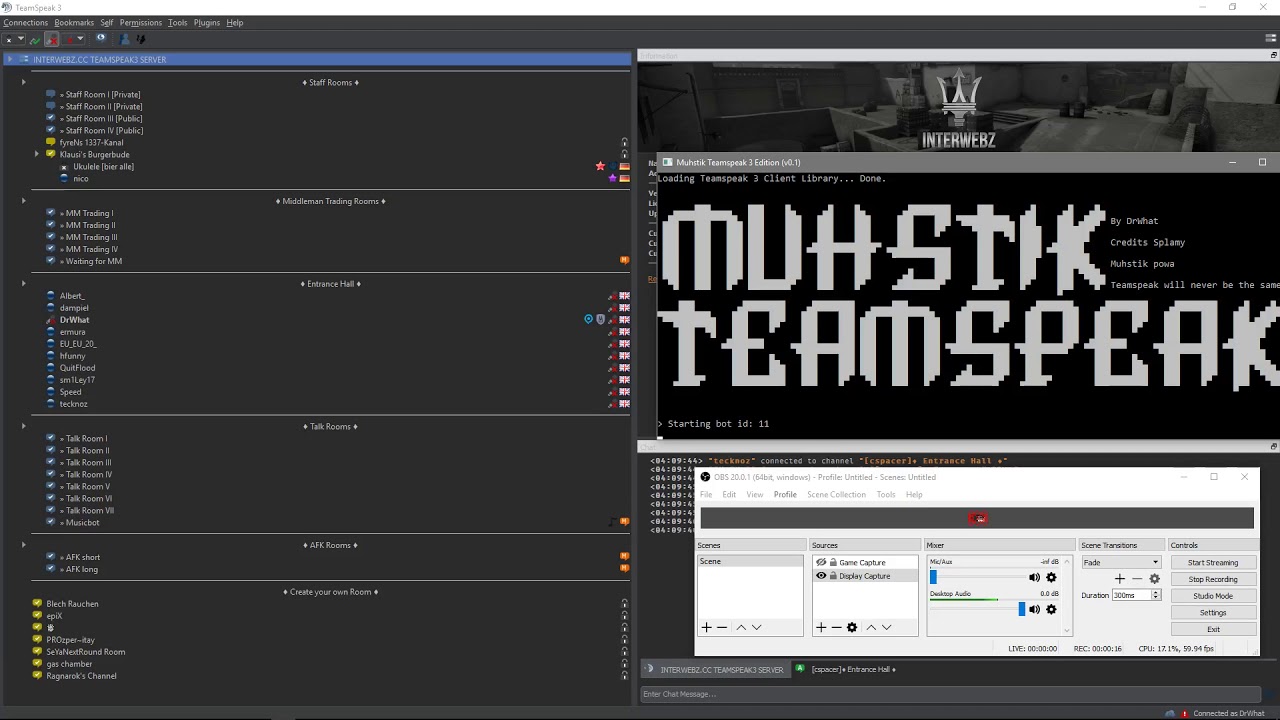This screenshot has width=1280, height=720.
Task: Click the black bolt-shaped toolbar icon
Action: 140,39
